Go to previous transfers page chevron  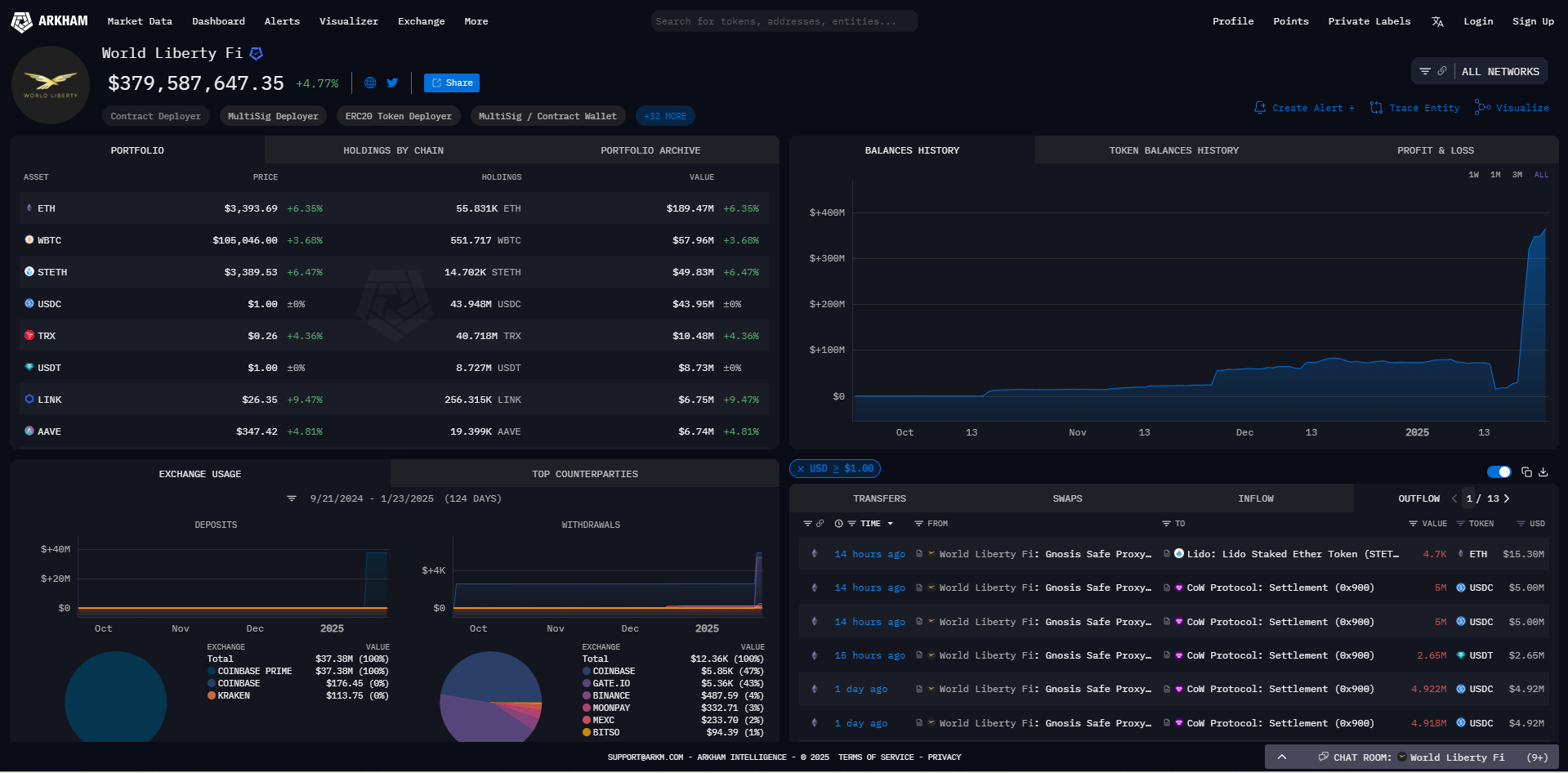1454,498
